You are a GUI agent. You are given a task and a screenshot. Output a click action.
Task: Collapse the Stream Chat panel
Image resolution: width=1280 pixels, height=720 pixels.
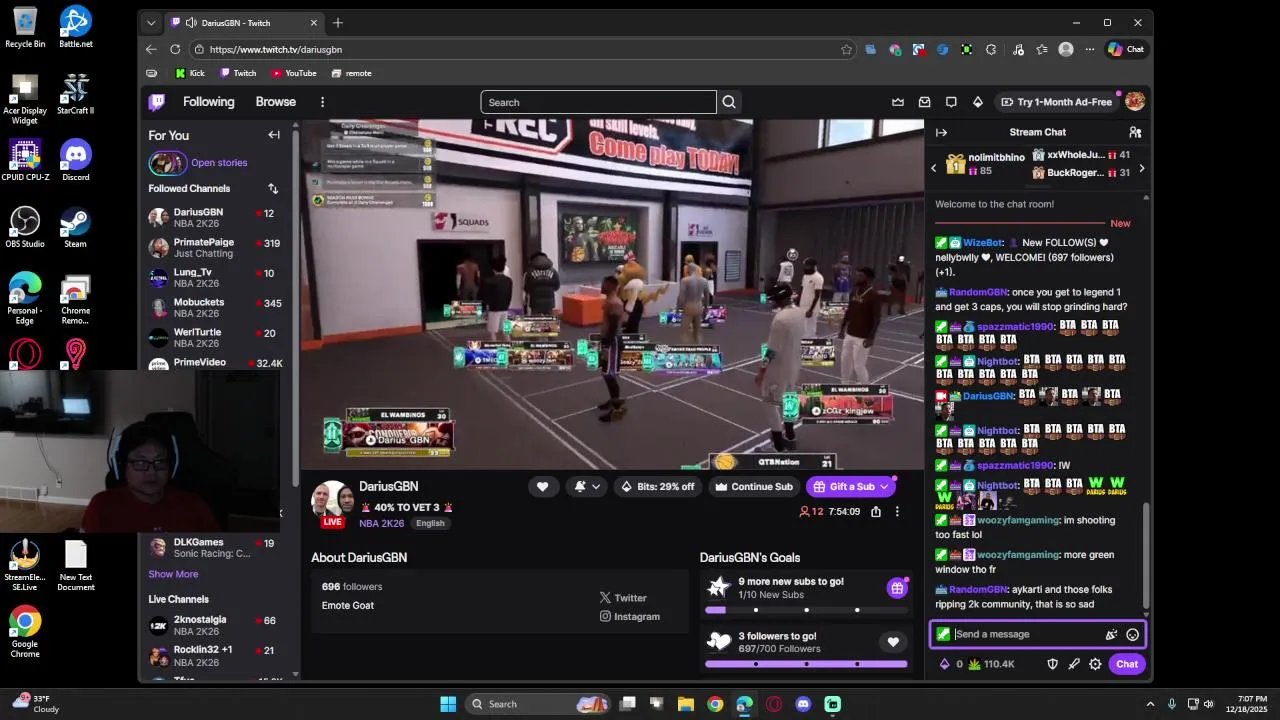(941, 132)
